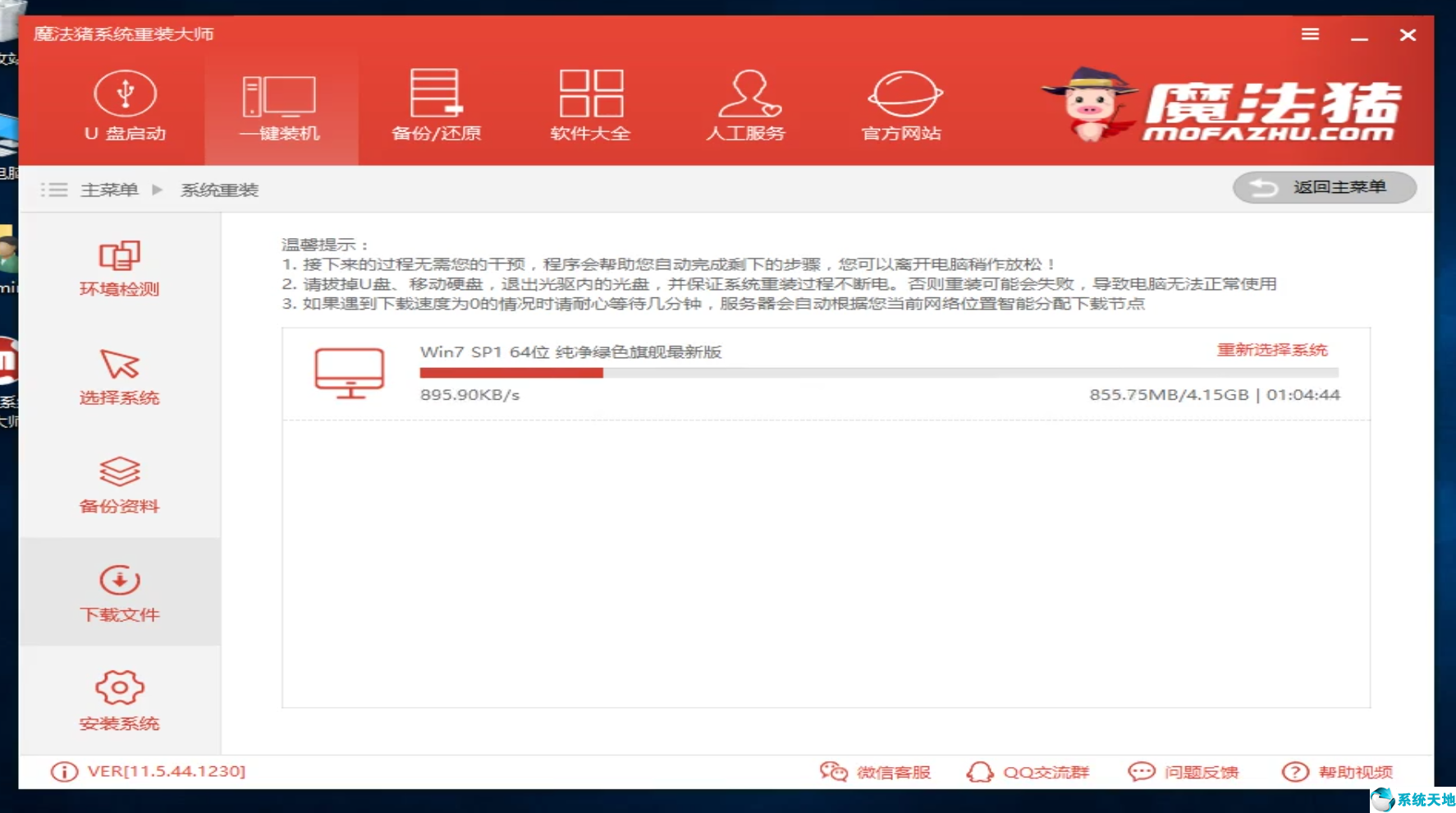Select 选择系统 step in sidebar
Screen dimensions: 1456x813
click(x=119, y=376)
